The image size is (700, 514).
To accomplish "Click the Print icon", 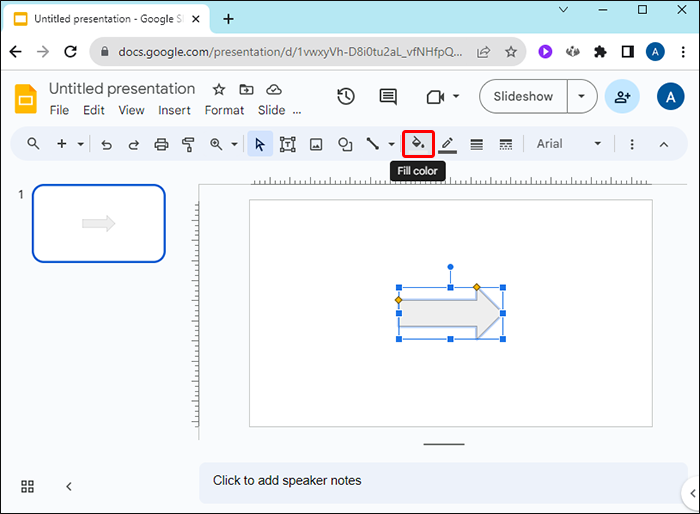I will [161, 144].
